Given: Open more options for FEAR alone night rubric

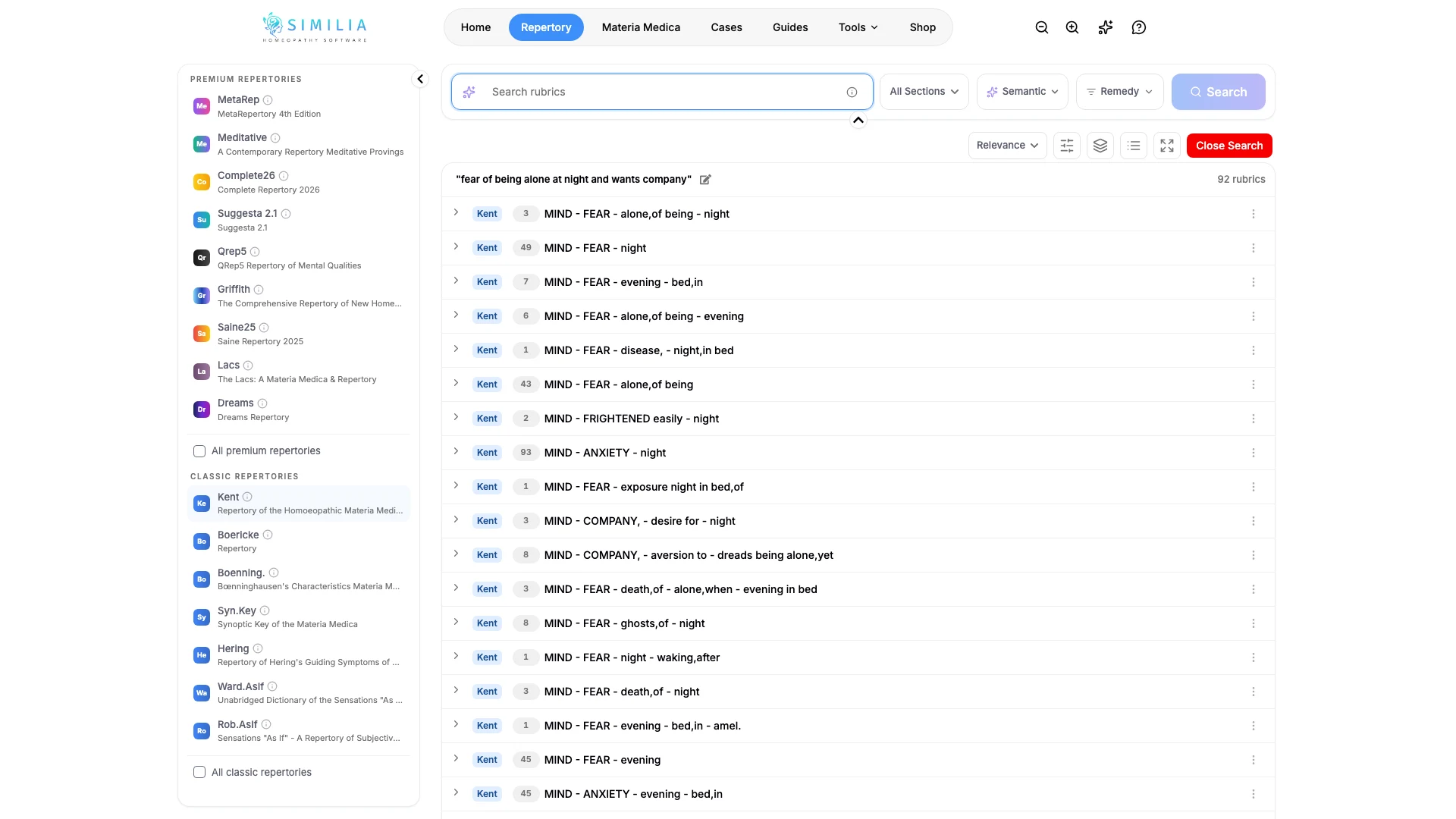Looking at the screenshot, I should pos(1254,214).
